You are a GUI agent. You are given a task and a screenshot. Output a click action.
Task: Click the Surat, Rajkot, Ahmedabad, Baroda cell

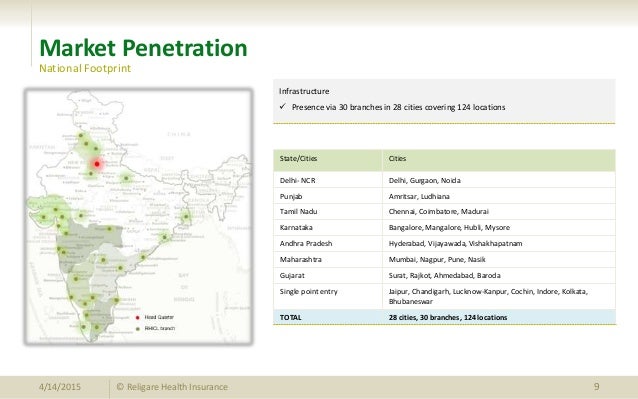(444, 275)
